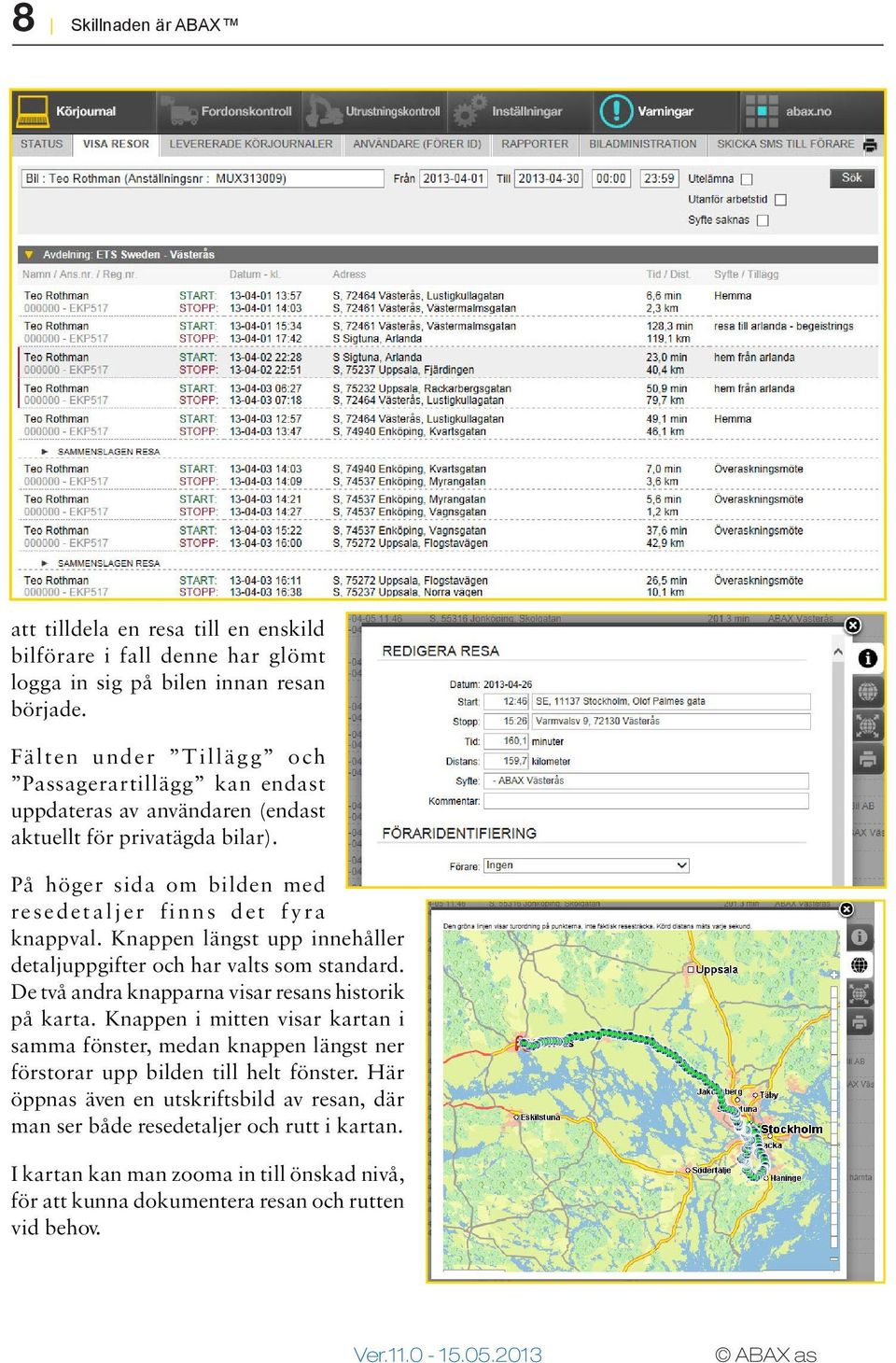Click full-window map icon in map dialog

point(860,994)
